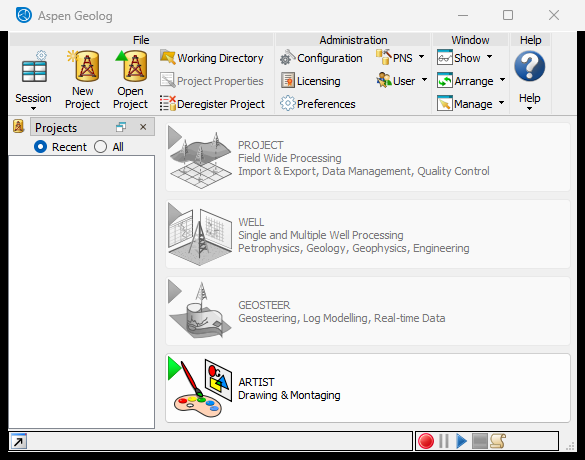Click the blue Help question mark icon

point(529,66)
